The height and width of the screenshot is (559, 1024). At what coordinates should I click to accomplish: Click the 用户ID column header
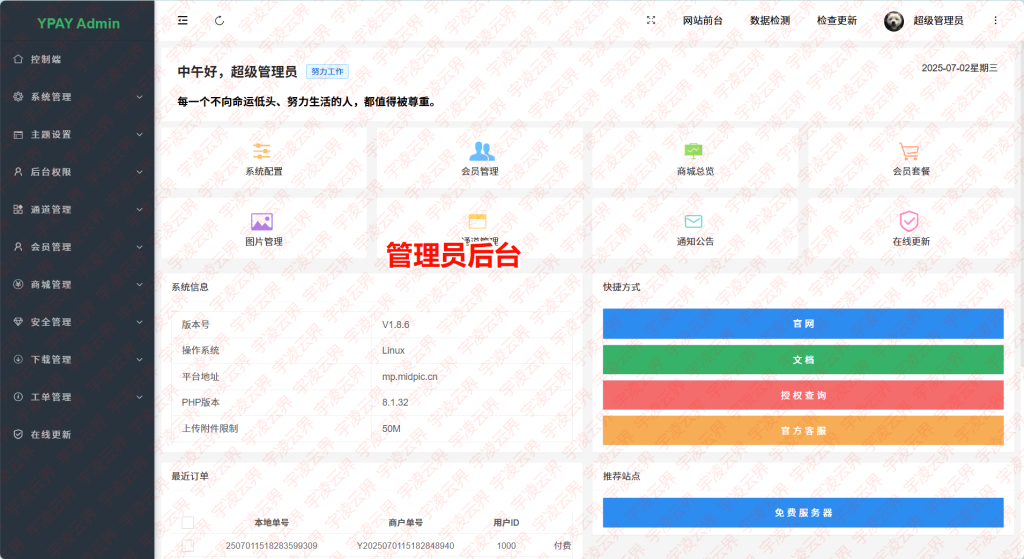click(x=506, y=522)
